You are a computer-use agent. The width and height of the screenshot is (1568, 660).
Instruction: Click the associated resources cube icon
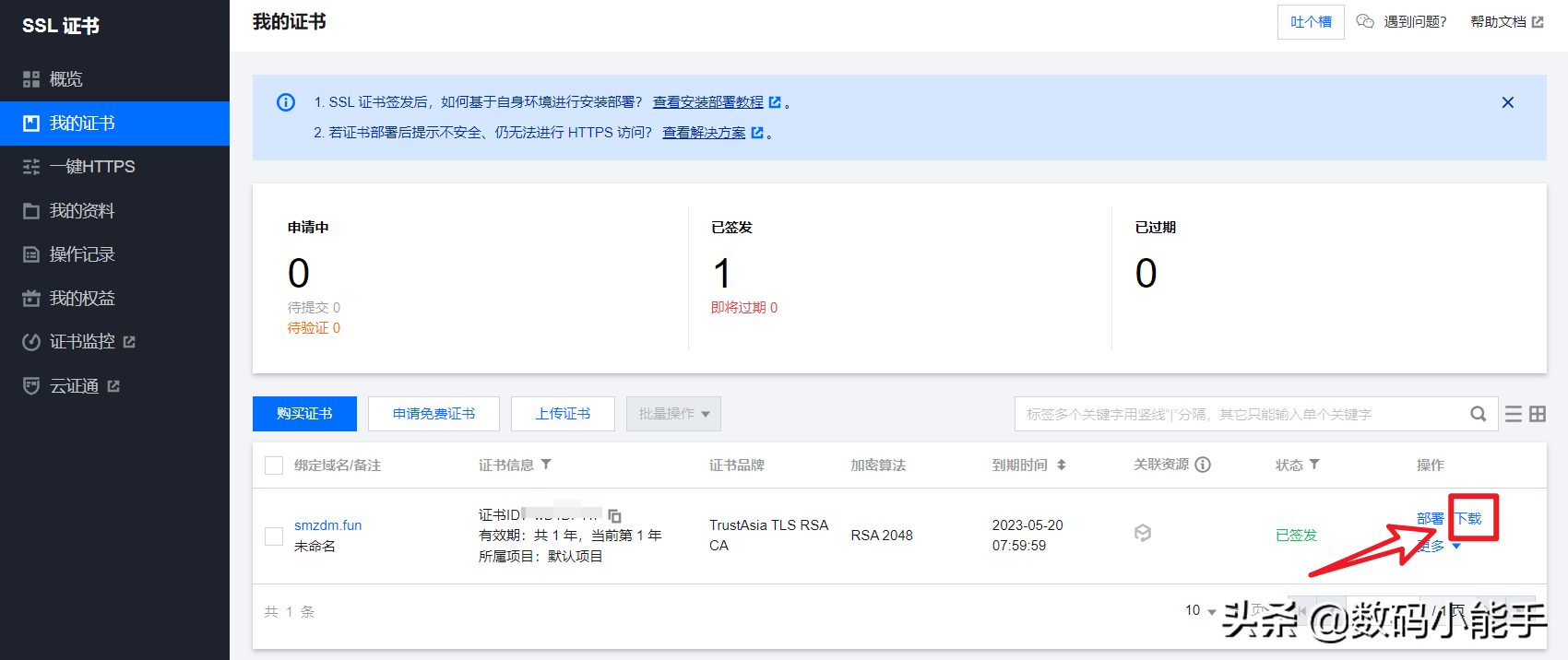point(1143,533)
